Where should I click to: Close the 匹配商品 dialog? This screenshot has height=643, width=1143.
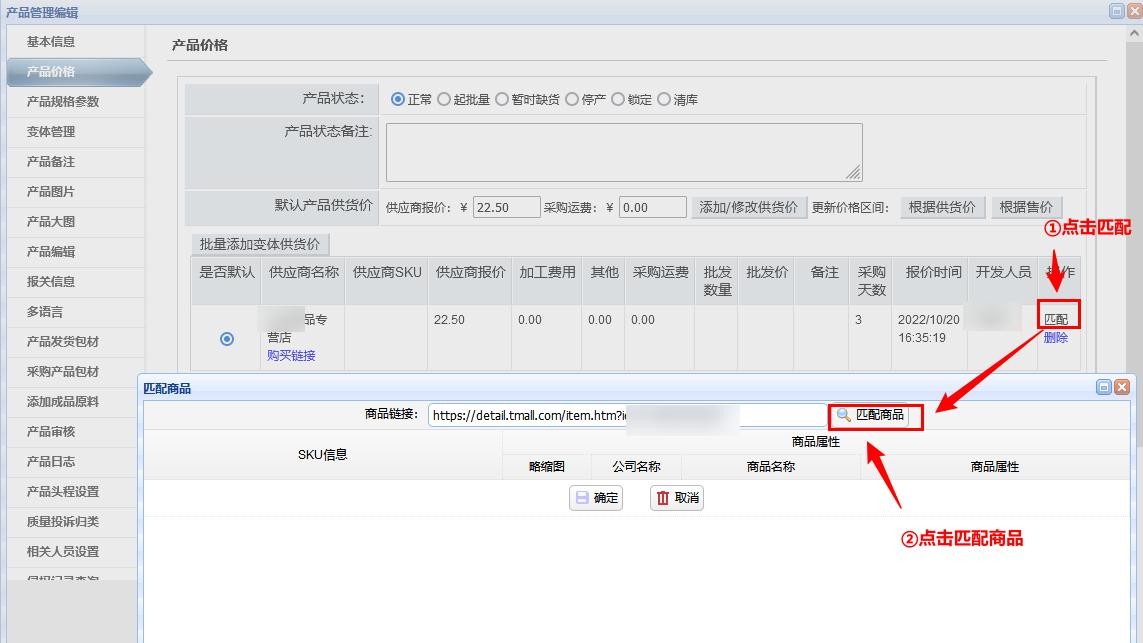(1122, 388)
